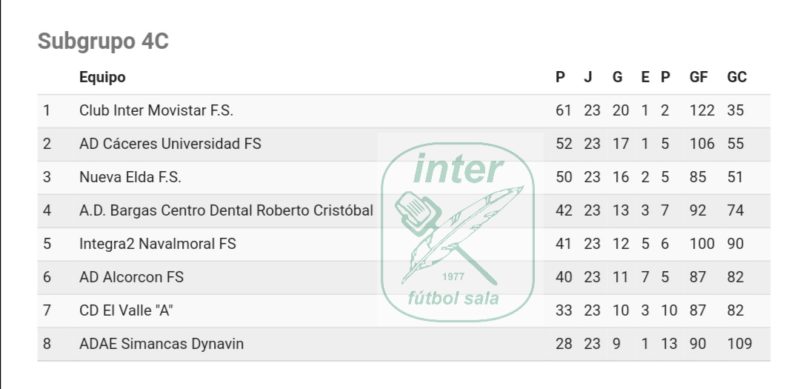This screenshot has width=800, height=389.
Task: Open Club Inter Movistar F.S. team row
Action: click(x=404, y=110)
